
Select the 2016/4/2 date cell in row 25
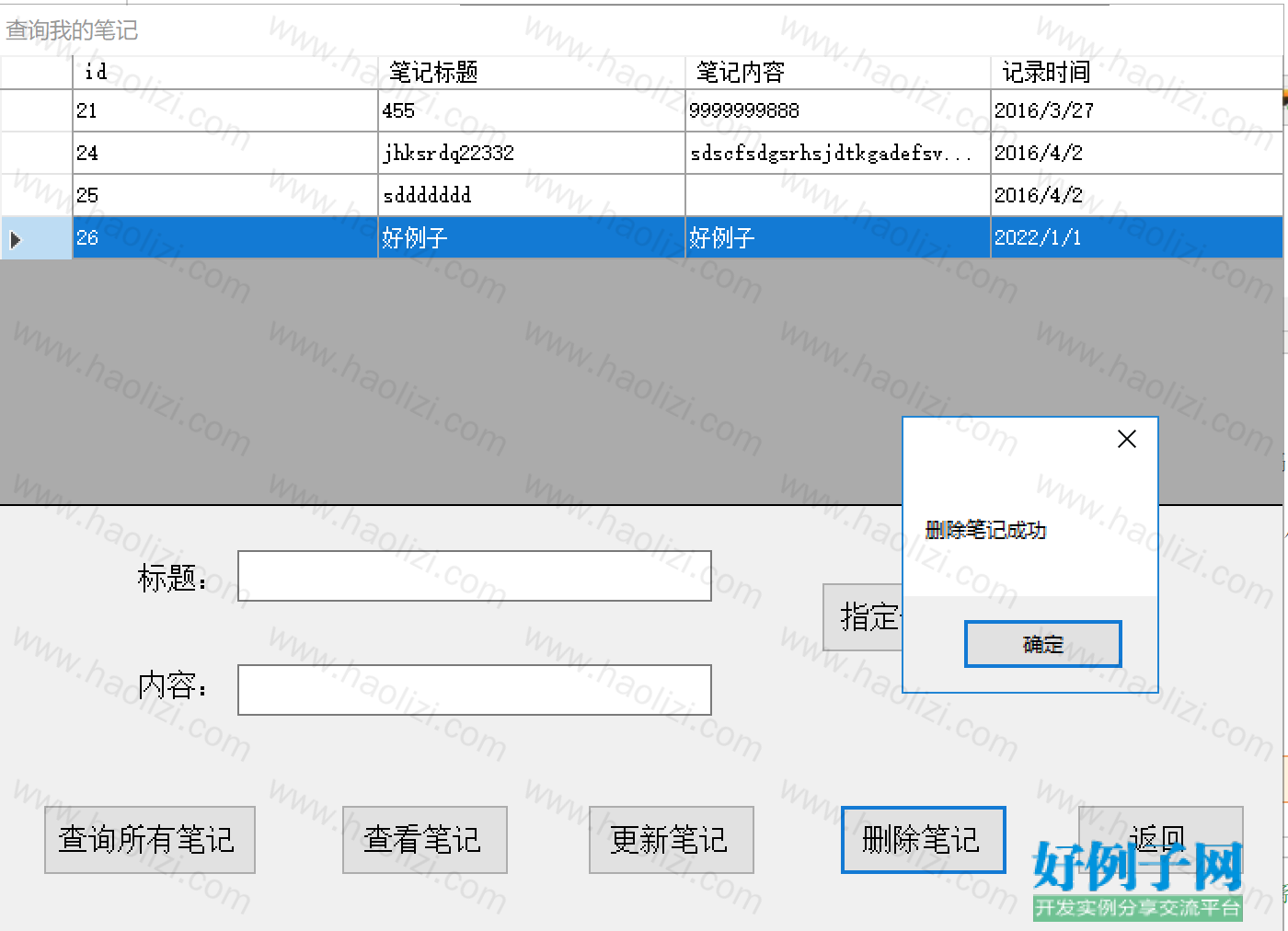point(1137,195)
